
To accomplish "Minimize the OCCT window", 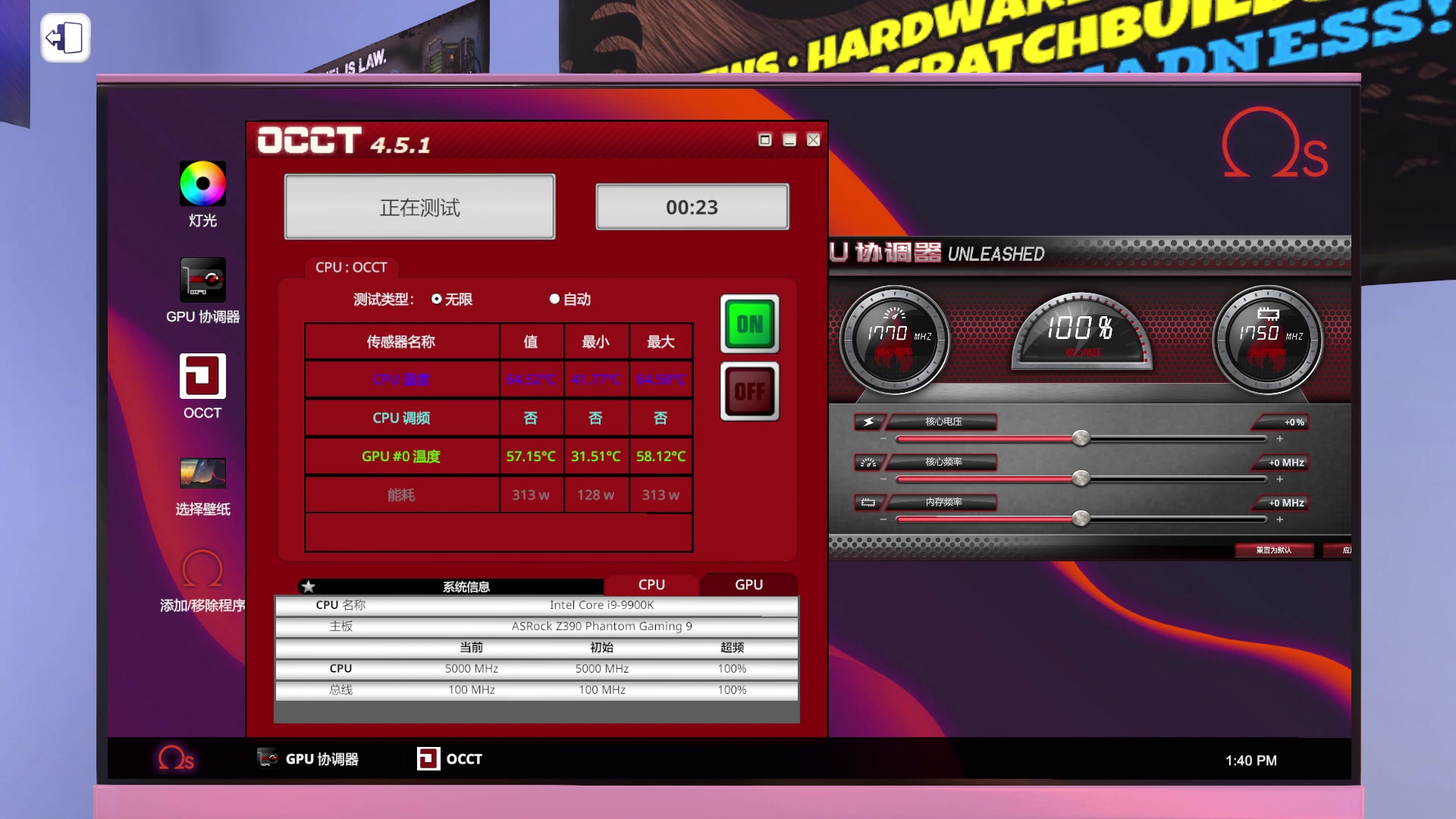I will click(789, 140).
